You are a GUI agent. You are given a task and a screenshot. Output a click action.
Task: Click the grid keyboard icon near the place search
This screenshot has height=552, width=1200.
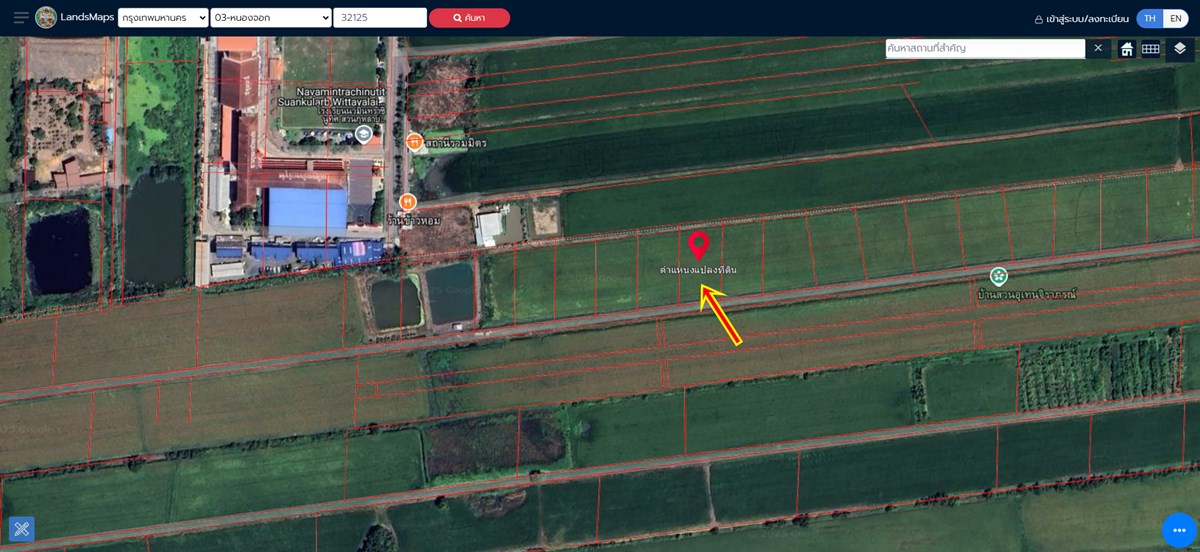pos(1151,49)
